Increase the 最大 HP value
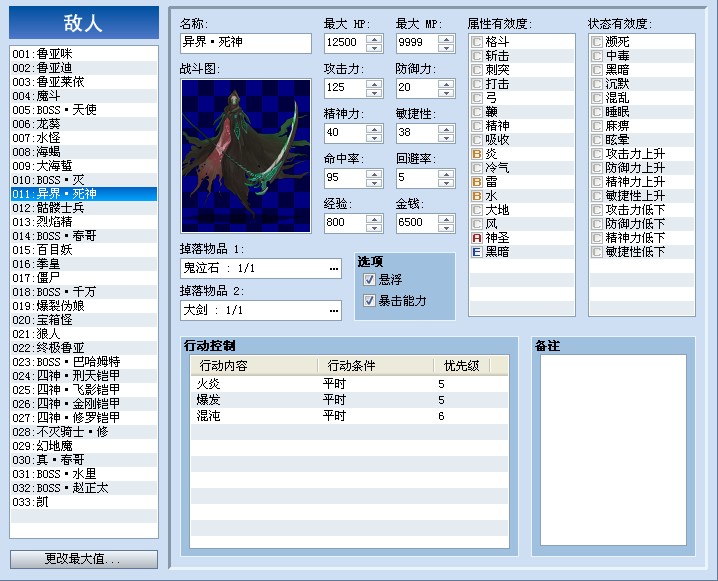 [x=375, y=38]
